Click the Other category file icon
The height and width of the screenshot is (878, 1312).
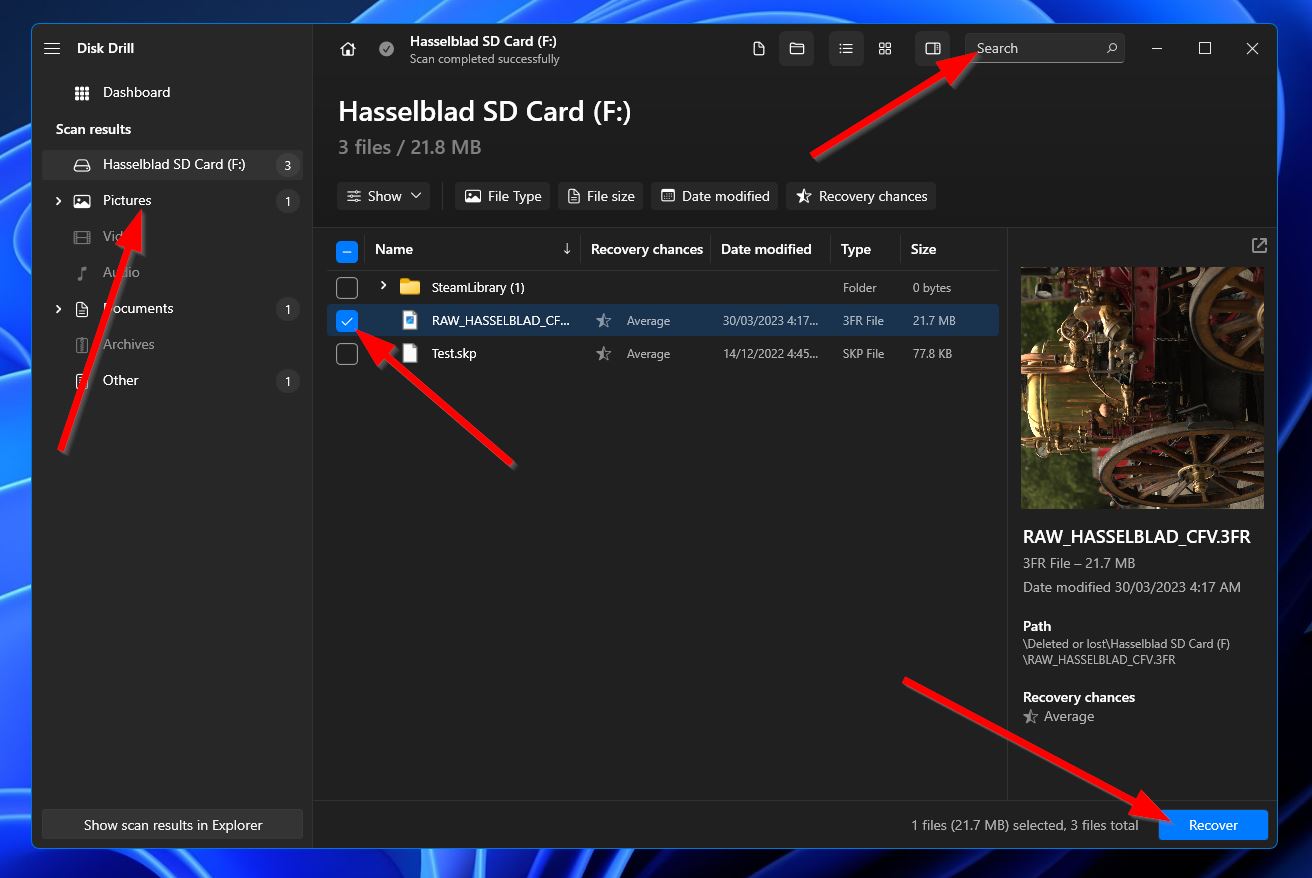[x=82, y=381]
